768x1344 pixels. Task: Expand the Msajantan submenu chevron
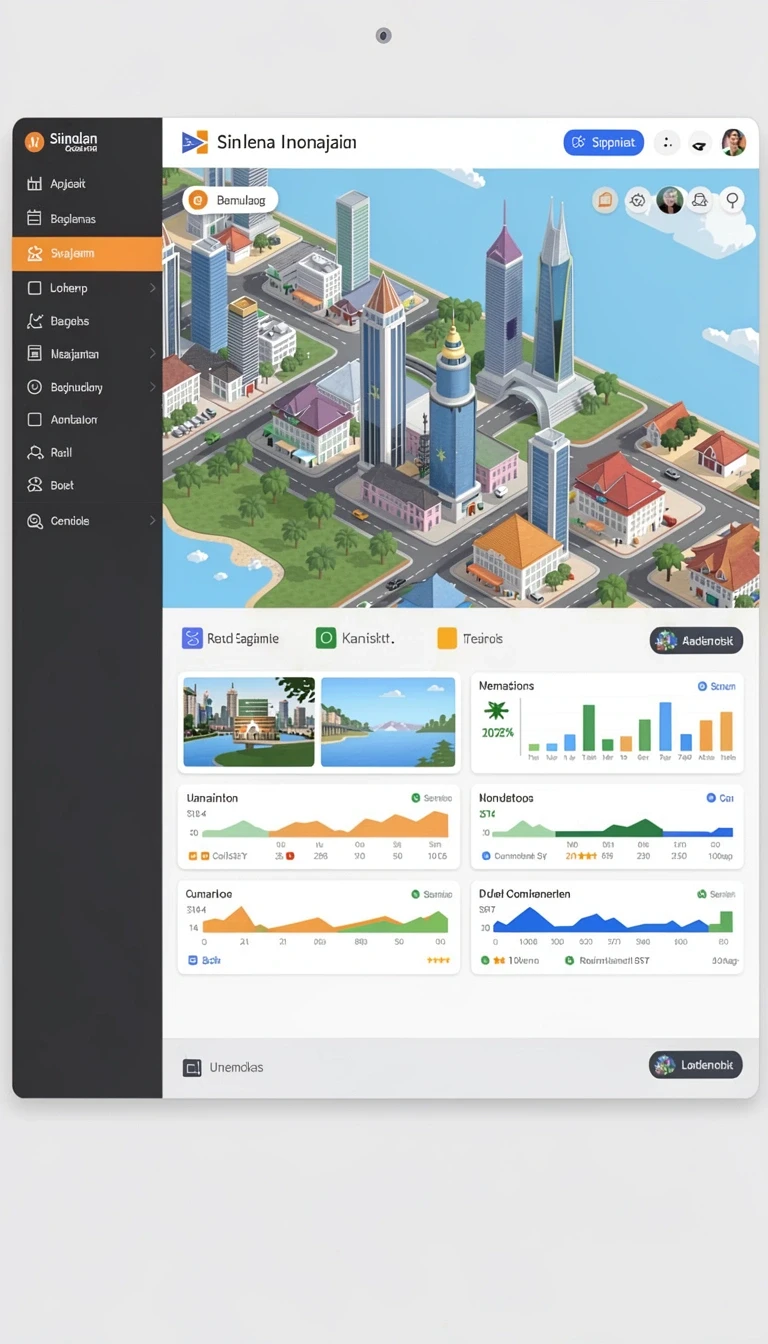(x=152, y=354)
